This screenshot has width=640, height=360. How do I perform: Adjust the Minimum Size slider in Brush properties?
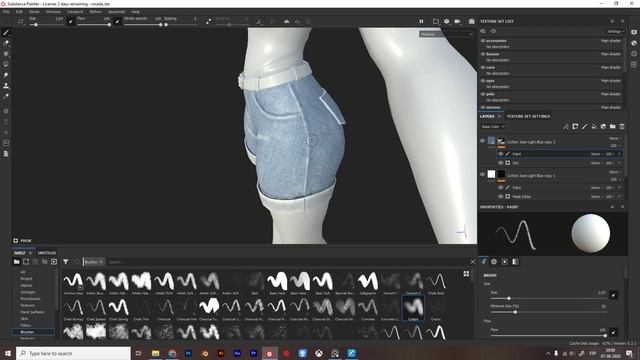click(x=549, y=312)
